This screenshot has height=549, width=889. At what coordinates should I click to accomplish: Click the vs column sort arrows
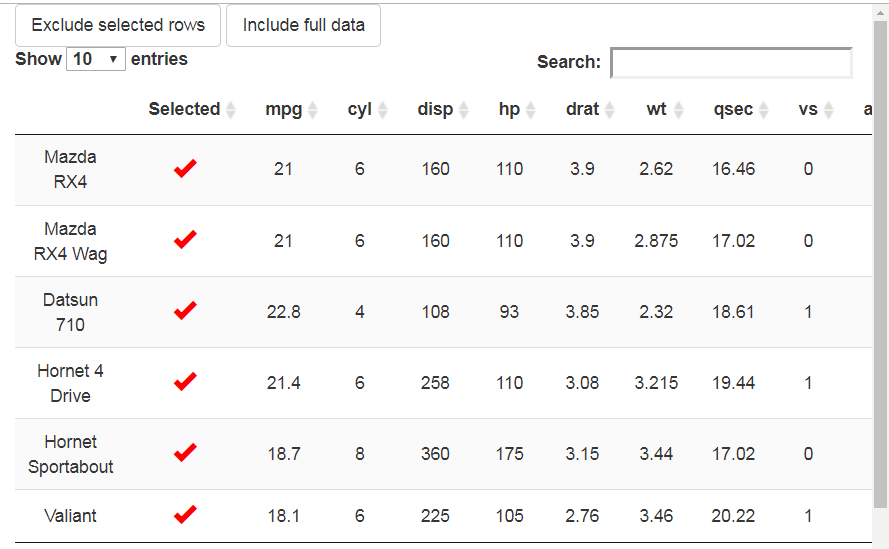coord(829,110)
